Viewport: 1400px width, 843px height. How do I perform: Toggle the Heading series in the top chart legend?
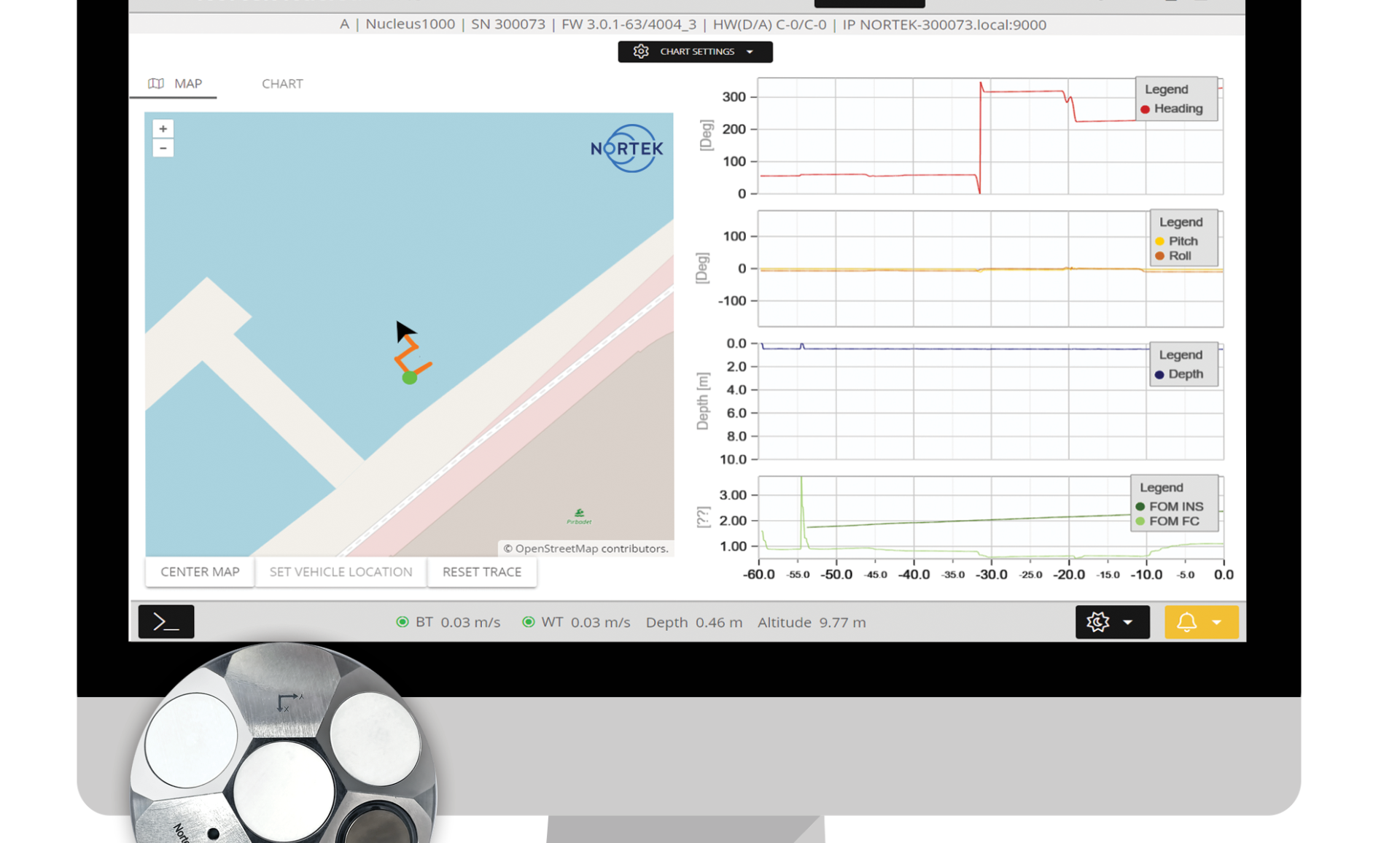pyautogui.click(x=1174, y=108)
